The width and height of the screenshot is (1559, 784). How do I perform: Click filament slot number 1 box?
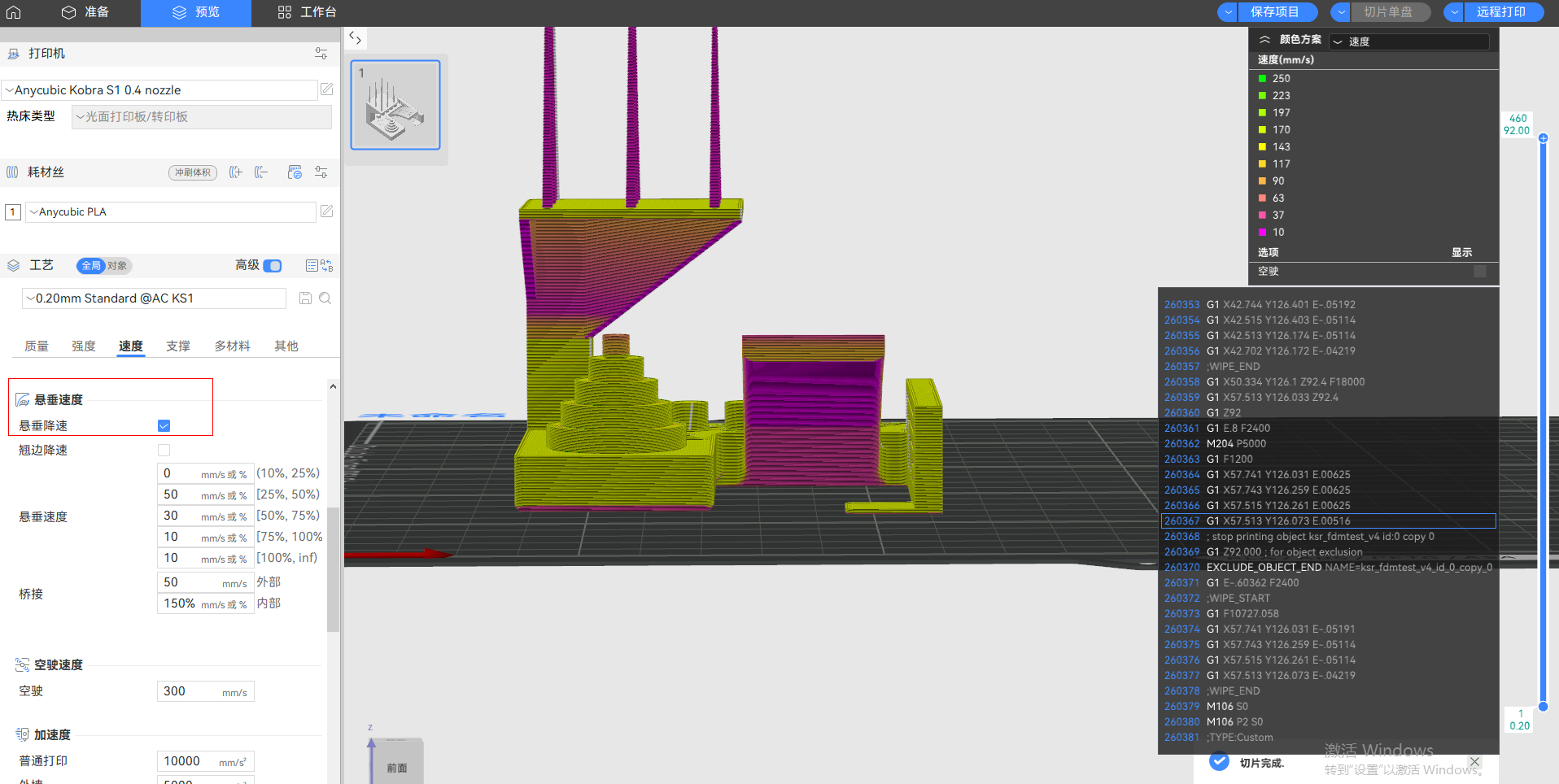tap(13, 212)
